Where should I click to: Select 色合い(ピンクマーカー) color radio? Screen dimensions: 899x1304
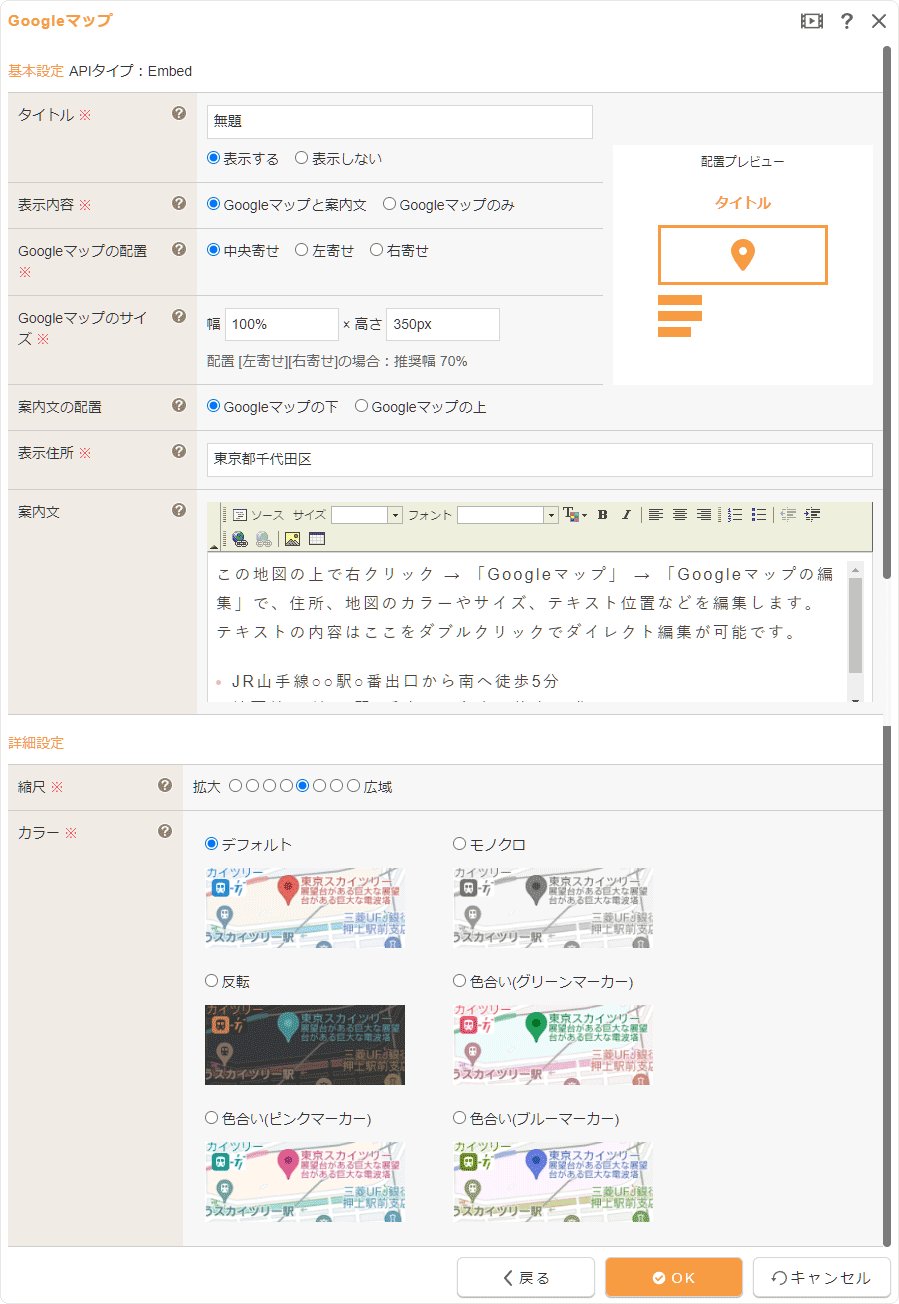[x=211, y=1117]
